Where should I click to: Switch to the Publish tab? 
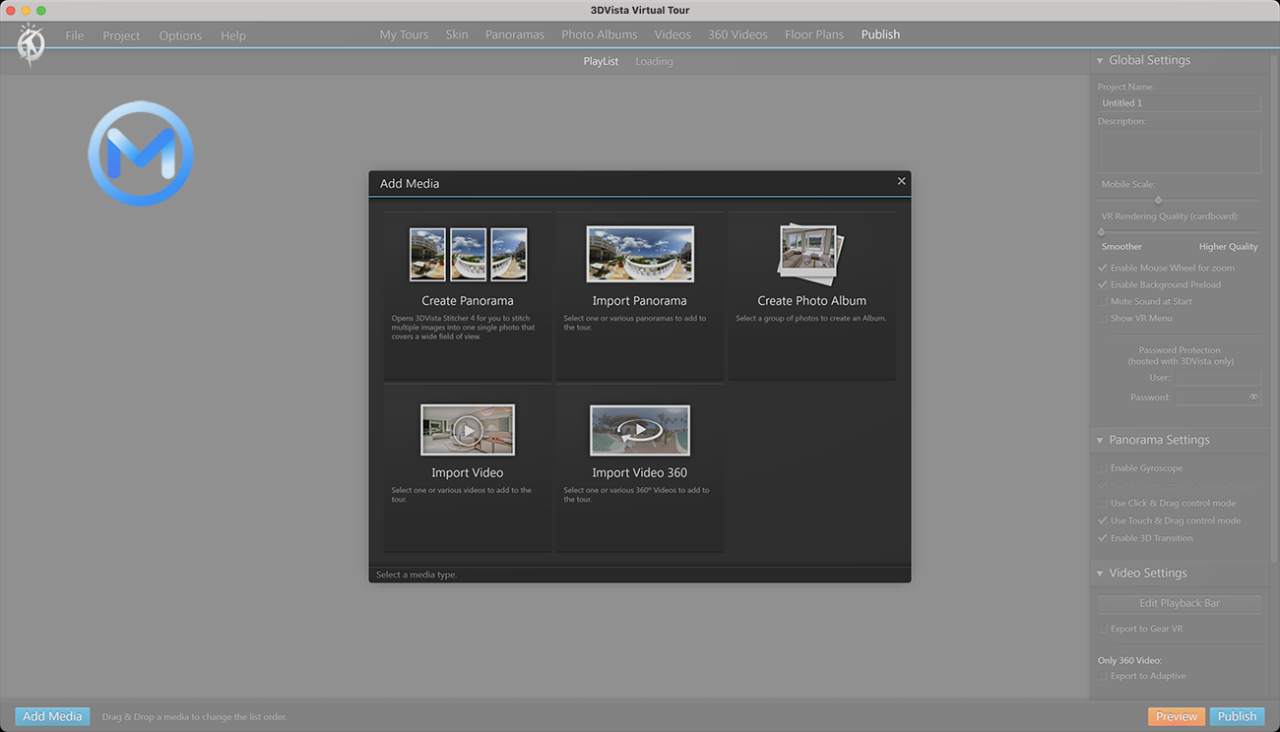[880, 34]
